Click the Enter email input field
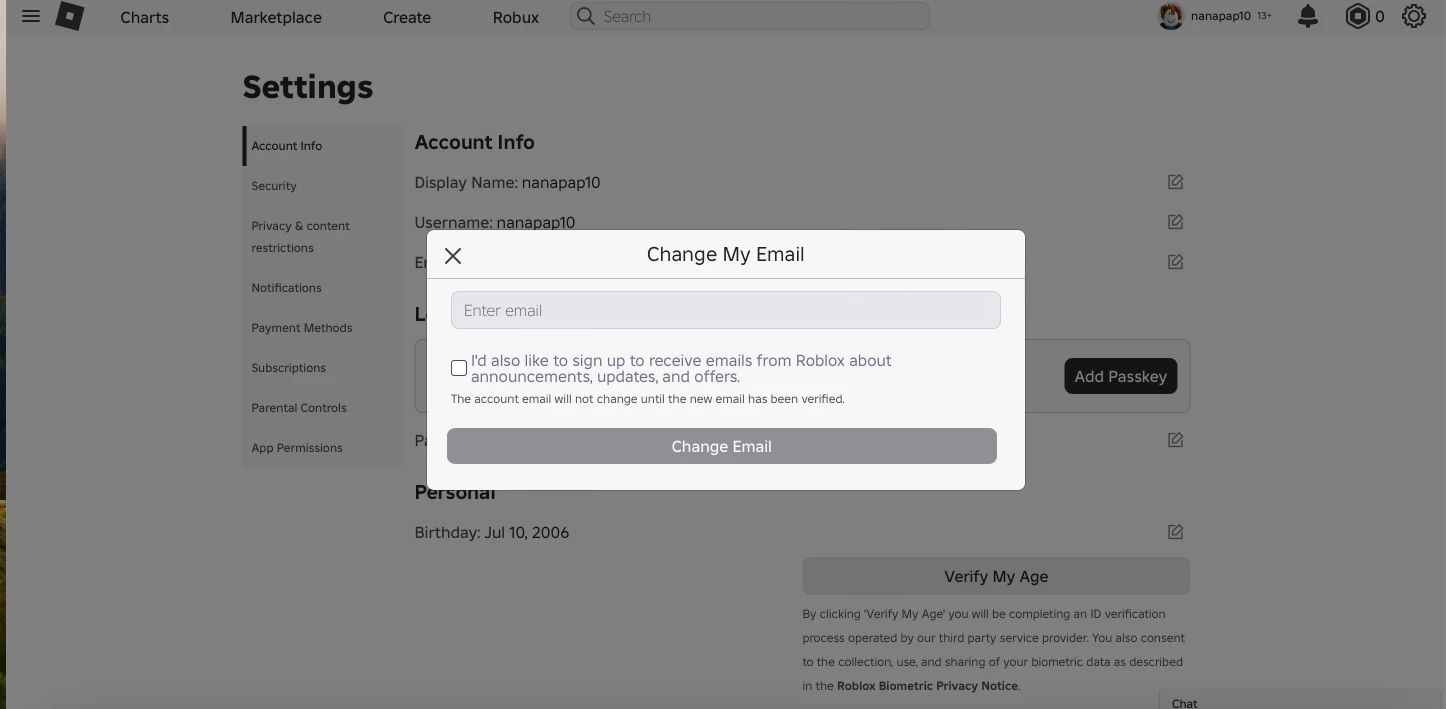 726,310
